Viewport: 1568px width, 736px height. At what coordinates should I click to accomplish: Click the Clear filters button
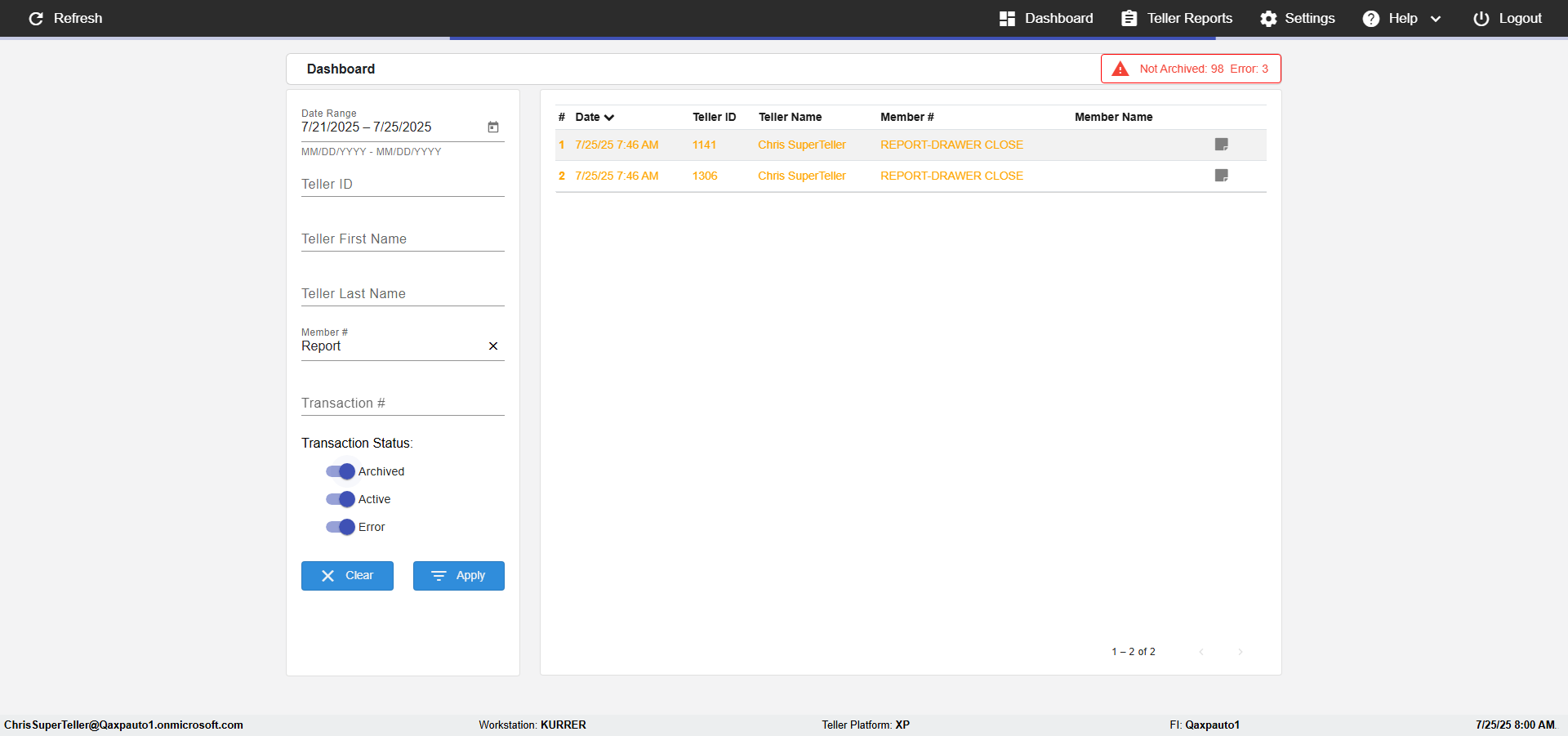click(x=347, y=576)
